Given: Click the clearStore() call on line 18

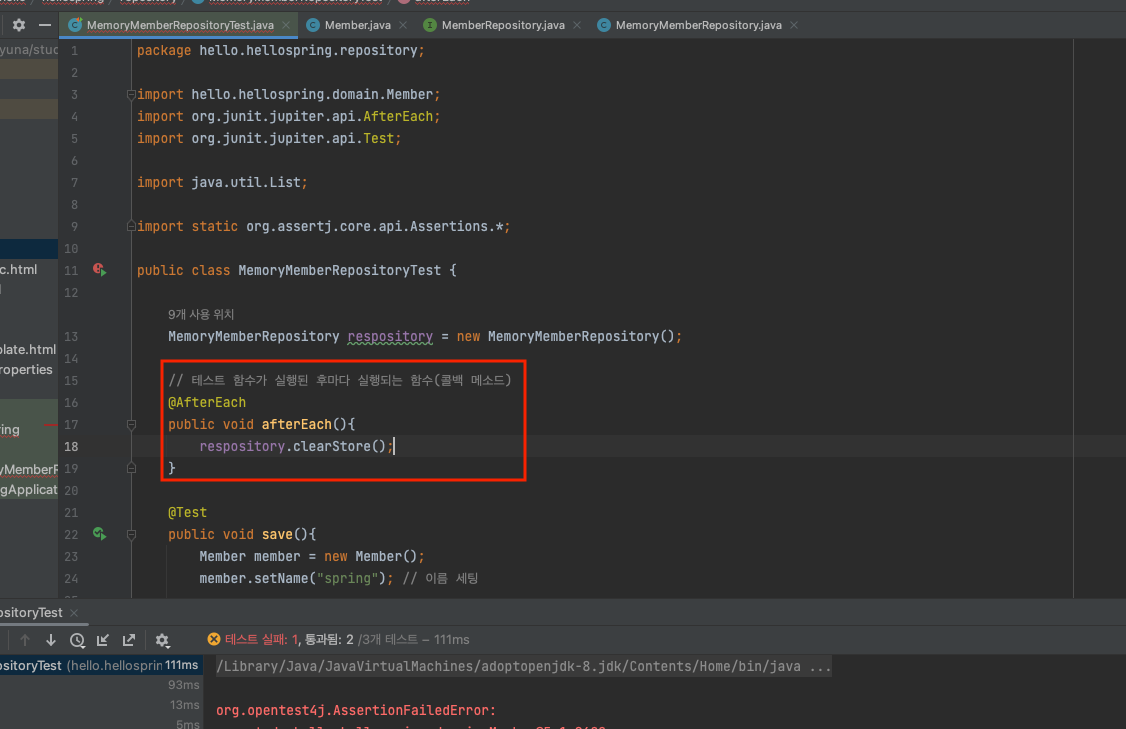Looking at the screenshot, I should click(x=339, y=446).
